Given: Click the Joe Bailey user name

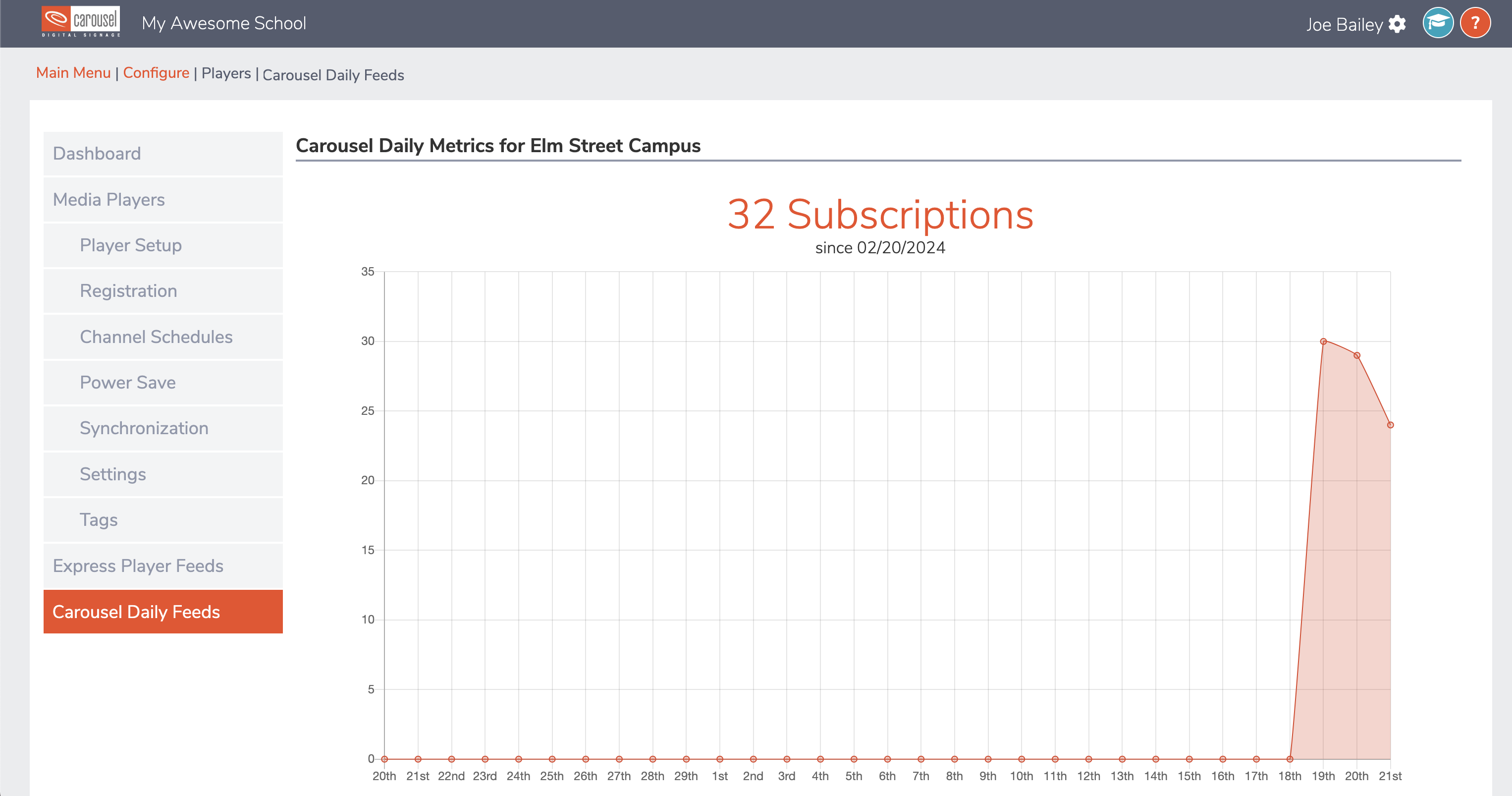Looking at the screenshot, I should click(1344, 25).
